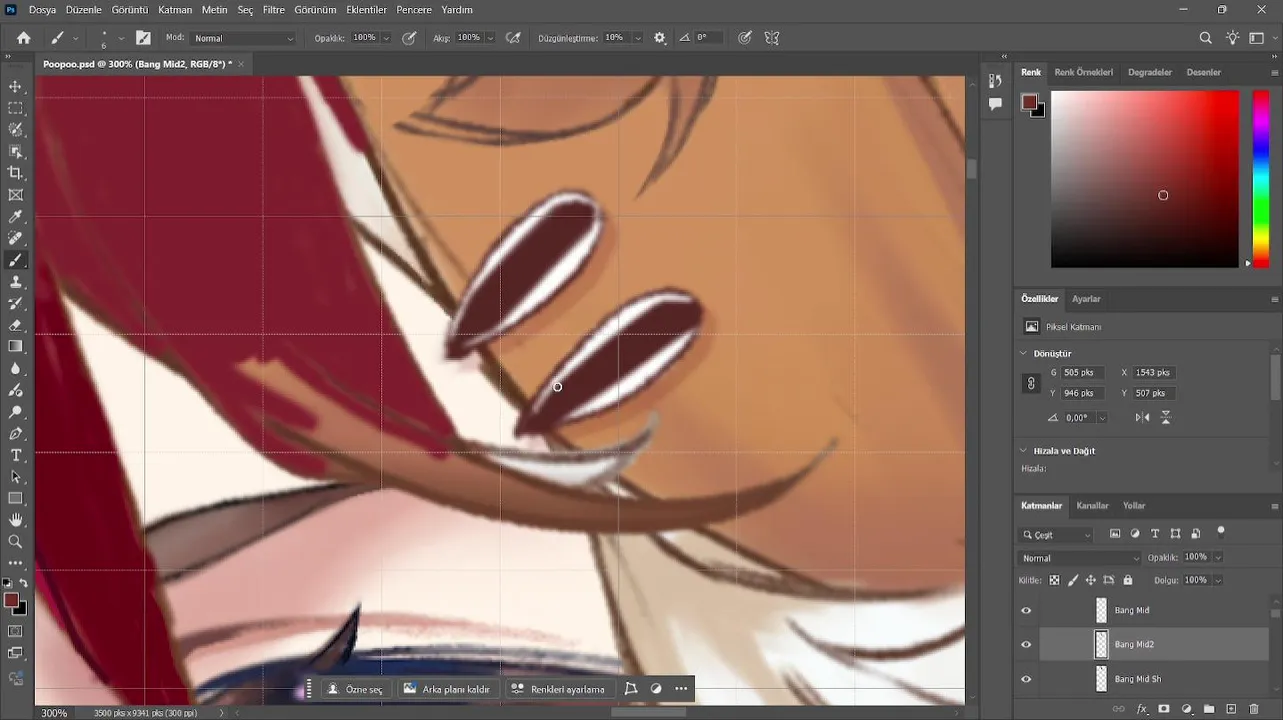Toggle pressure for opacity

[409, 38]
